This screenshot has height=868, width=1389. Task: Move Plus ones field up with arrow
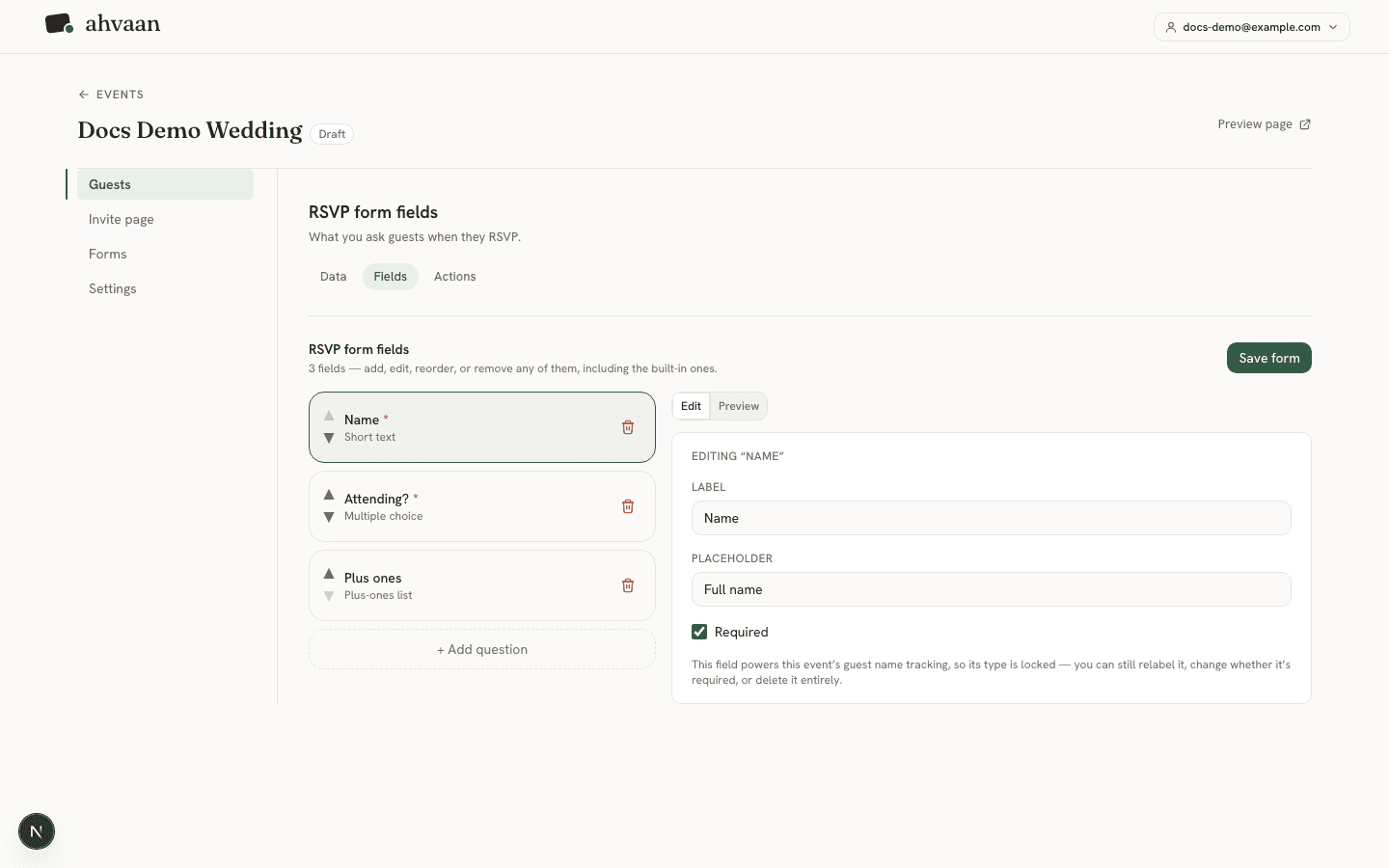(329, 574)
